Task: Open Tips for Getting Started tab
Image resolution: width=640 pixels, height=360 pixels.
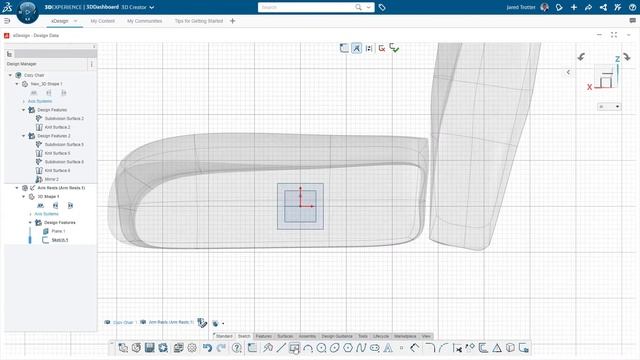Action: 199,21
